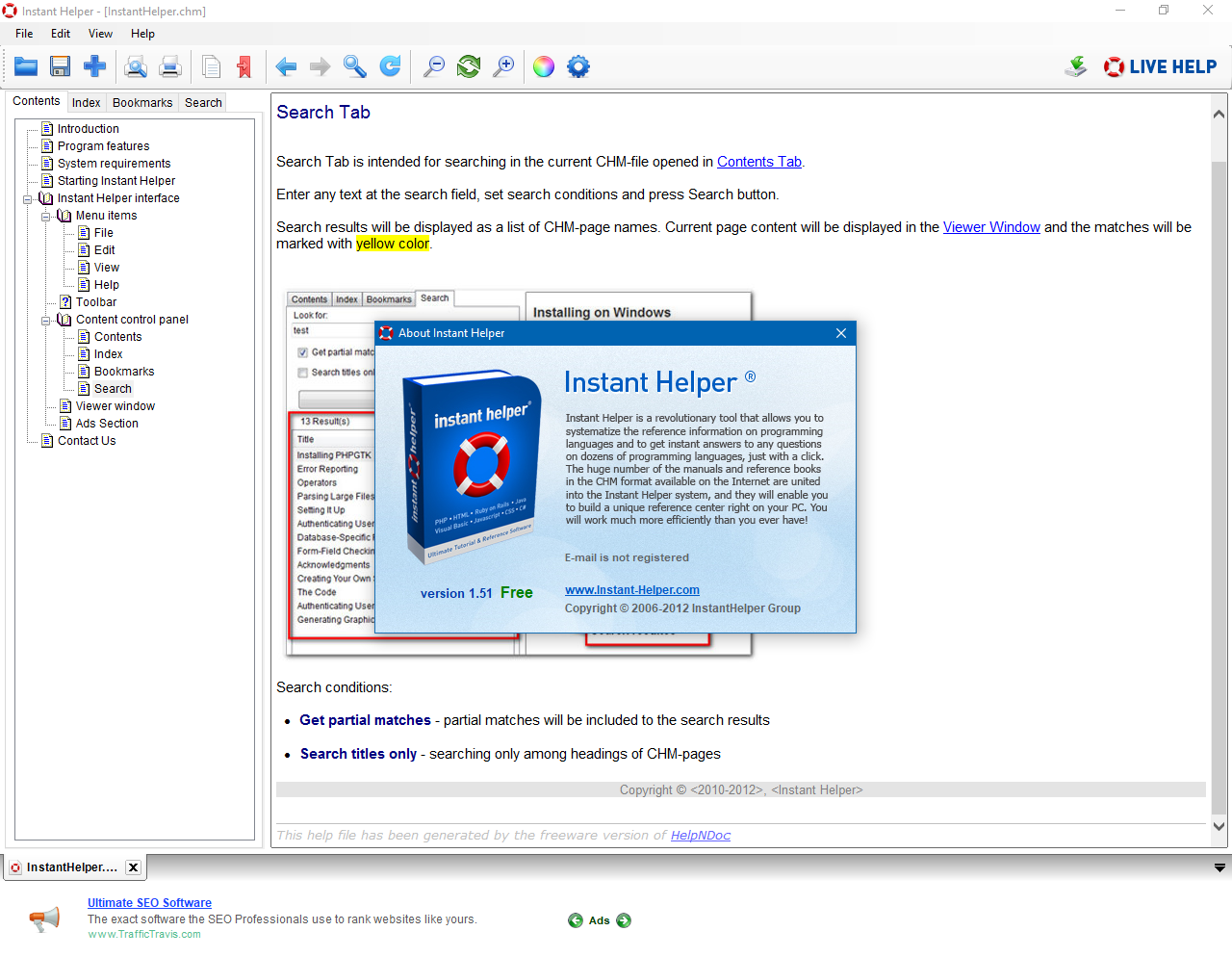The image size is (1232, 957).
Task: Collapse the Menu items tree node
Action: pos(46,217)
